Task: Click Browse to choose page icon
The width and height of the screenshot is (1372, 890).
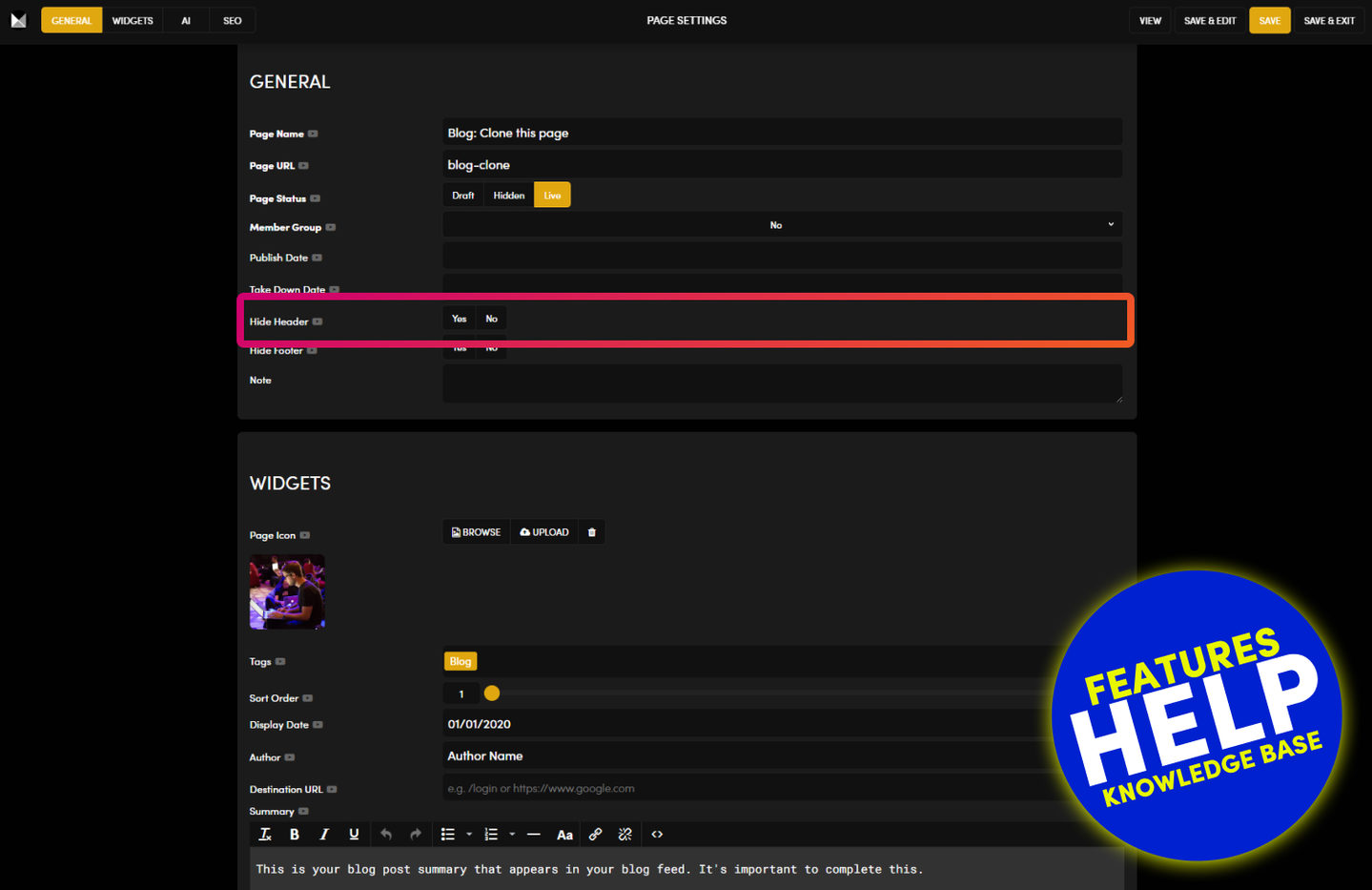Action: 476,532
